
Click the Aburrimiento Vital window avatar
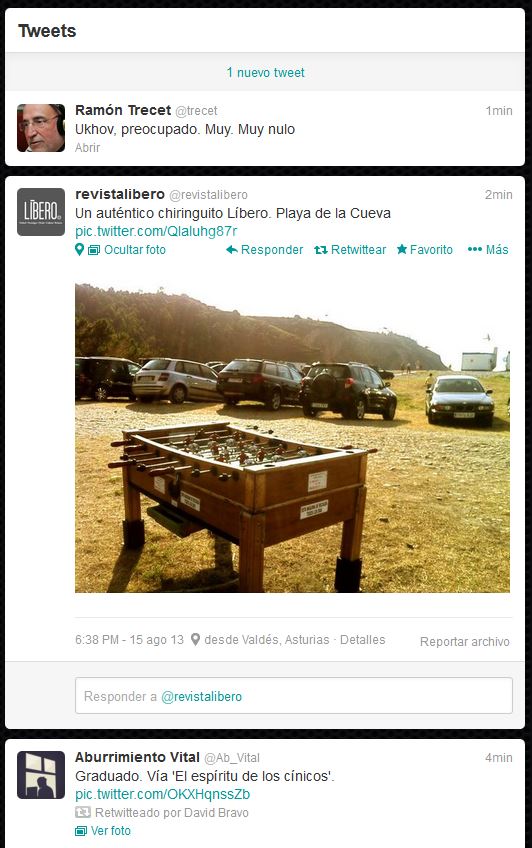click(41, 775)
